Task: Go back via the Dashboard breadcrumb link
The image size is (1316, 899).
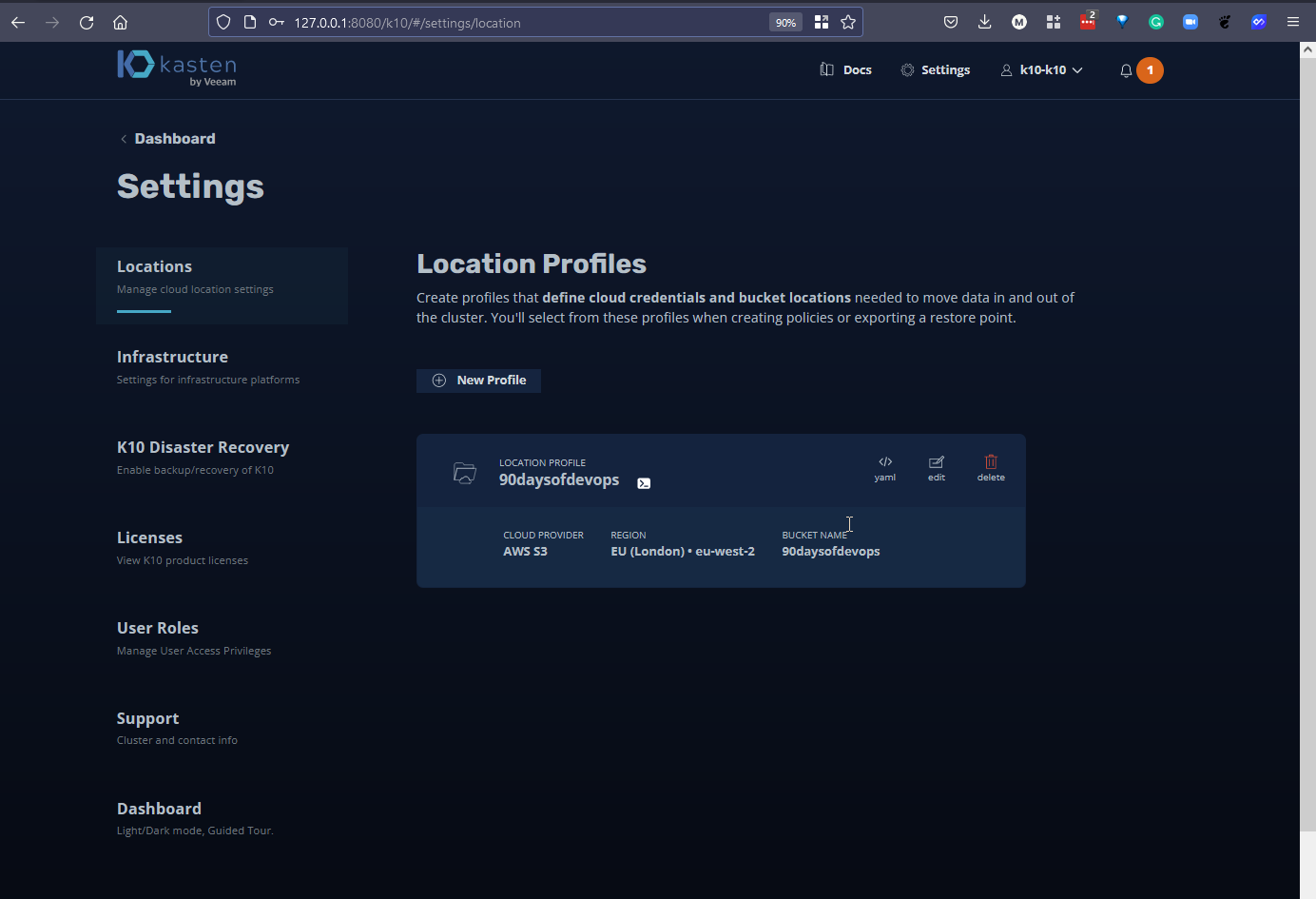Action: 174,139
